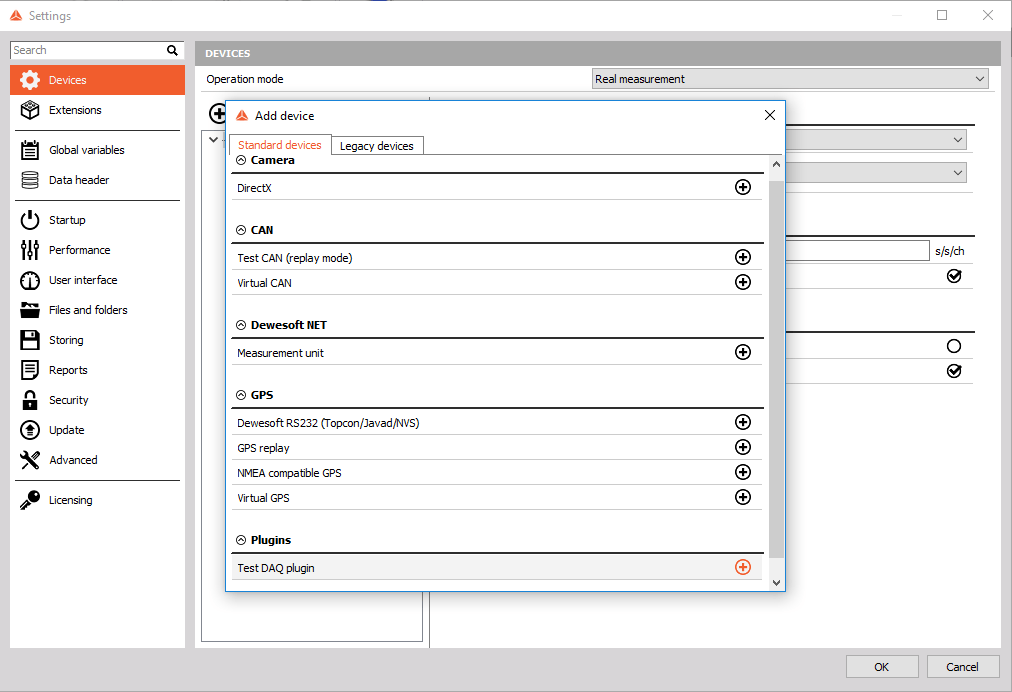Open Devices settings in sidebar
1012x692 pixels.
coord(97,80)
